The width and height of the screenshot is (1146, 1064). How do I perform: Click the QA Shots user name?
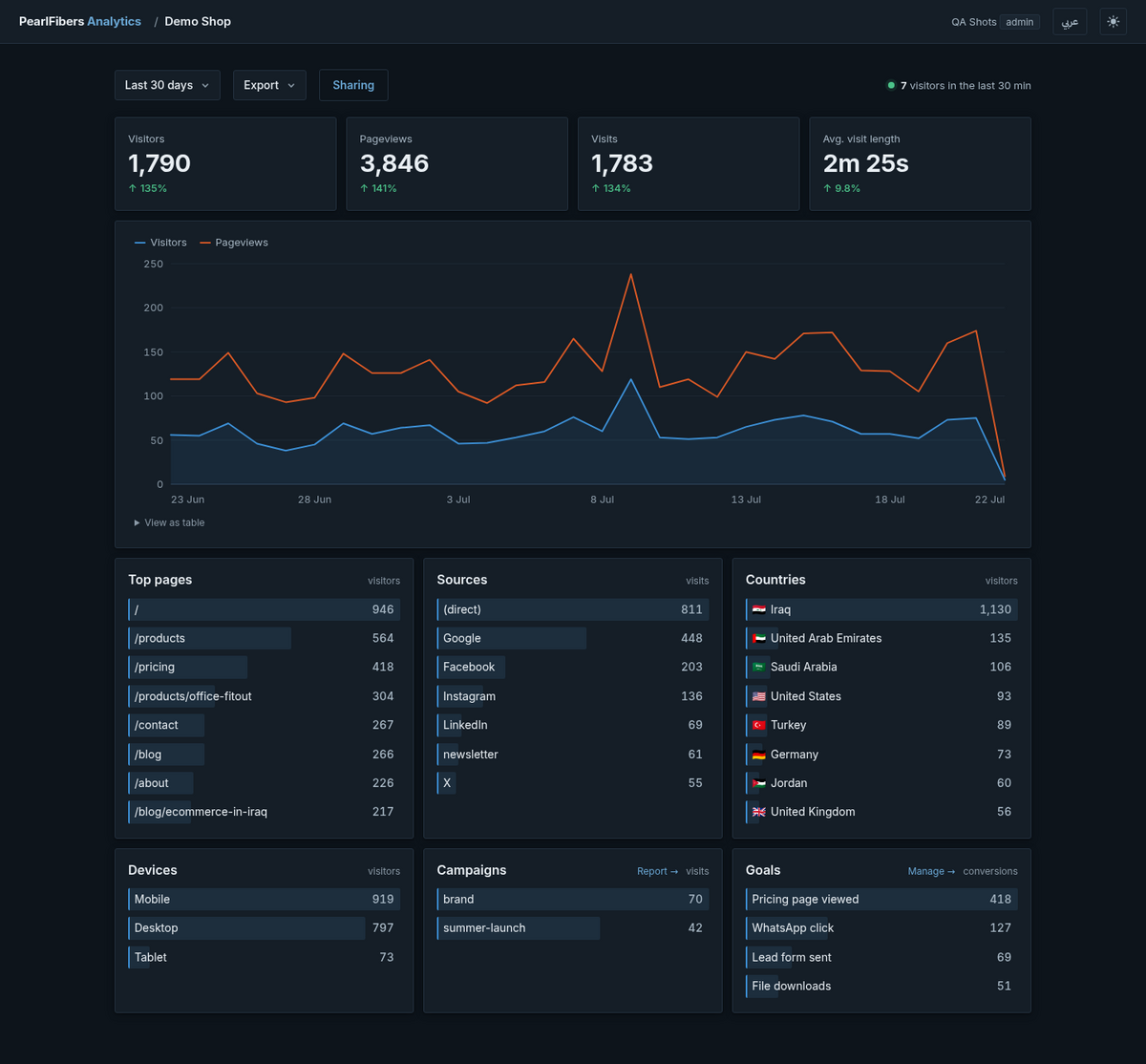pos(973,22)
